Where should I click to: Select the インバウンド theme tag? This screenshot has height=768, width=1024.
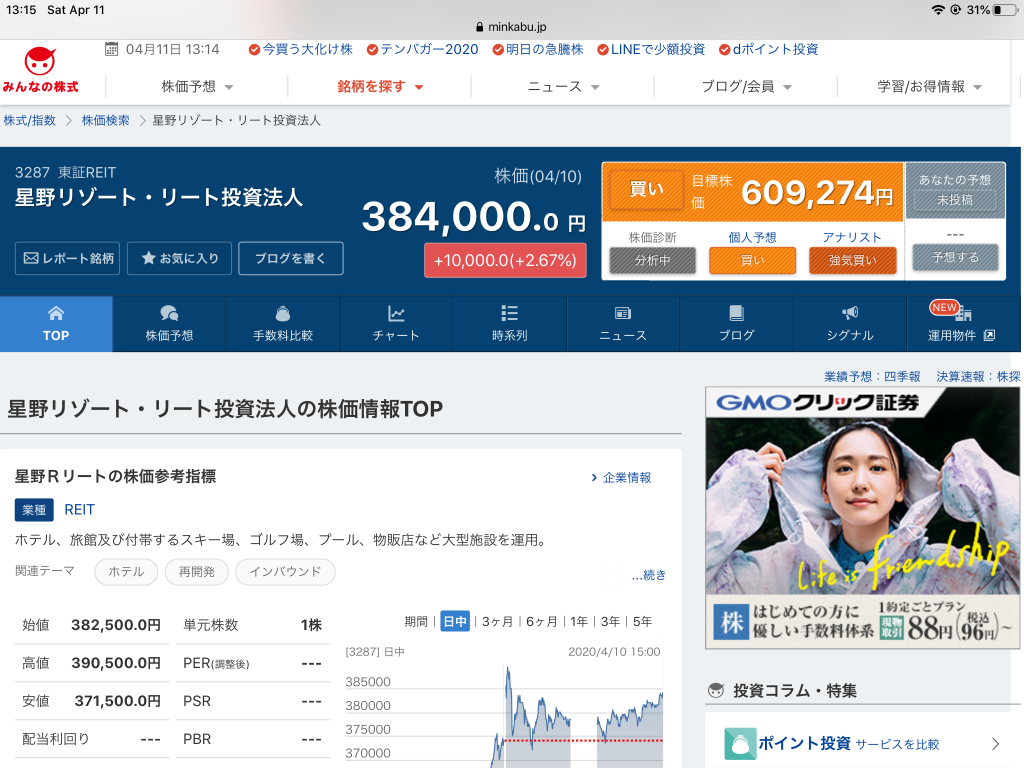pyautogui.click(x=285, y=571)
